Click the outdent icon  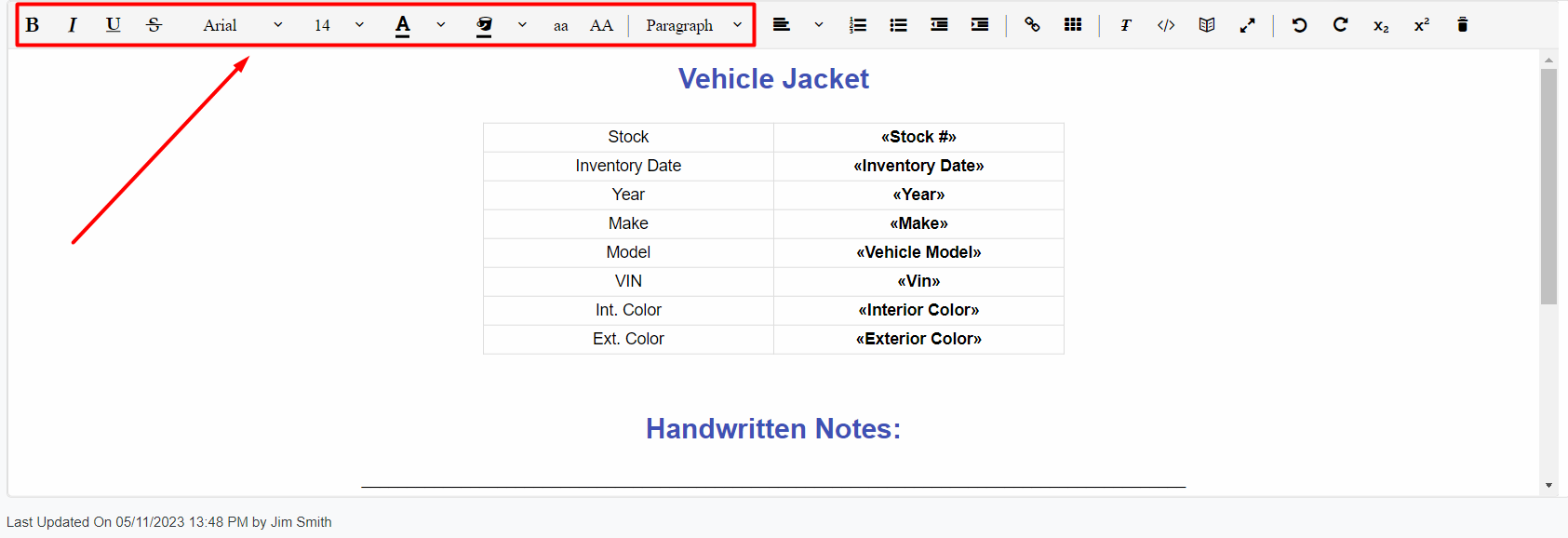(x=940, y=25)
